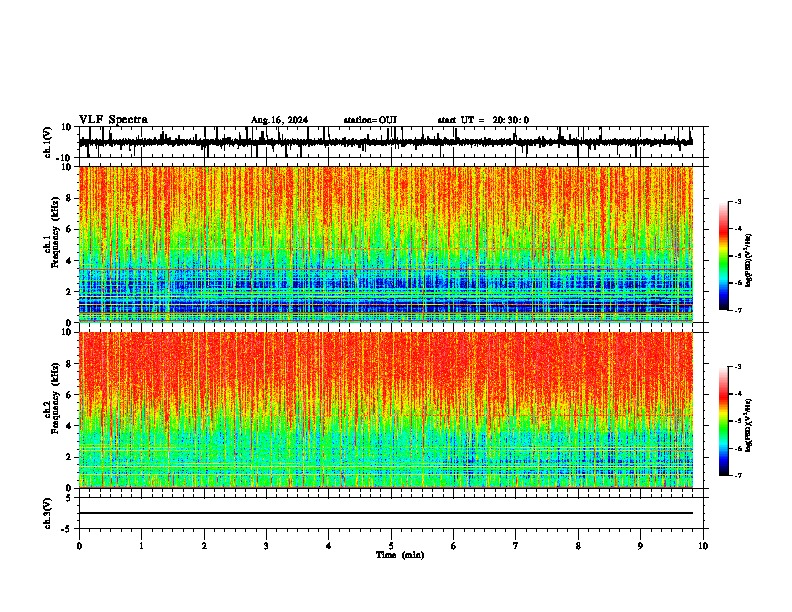Click time axis tick label "4"

[329, 546]
